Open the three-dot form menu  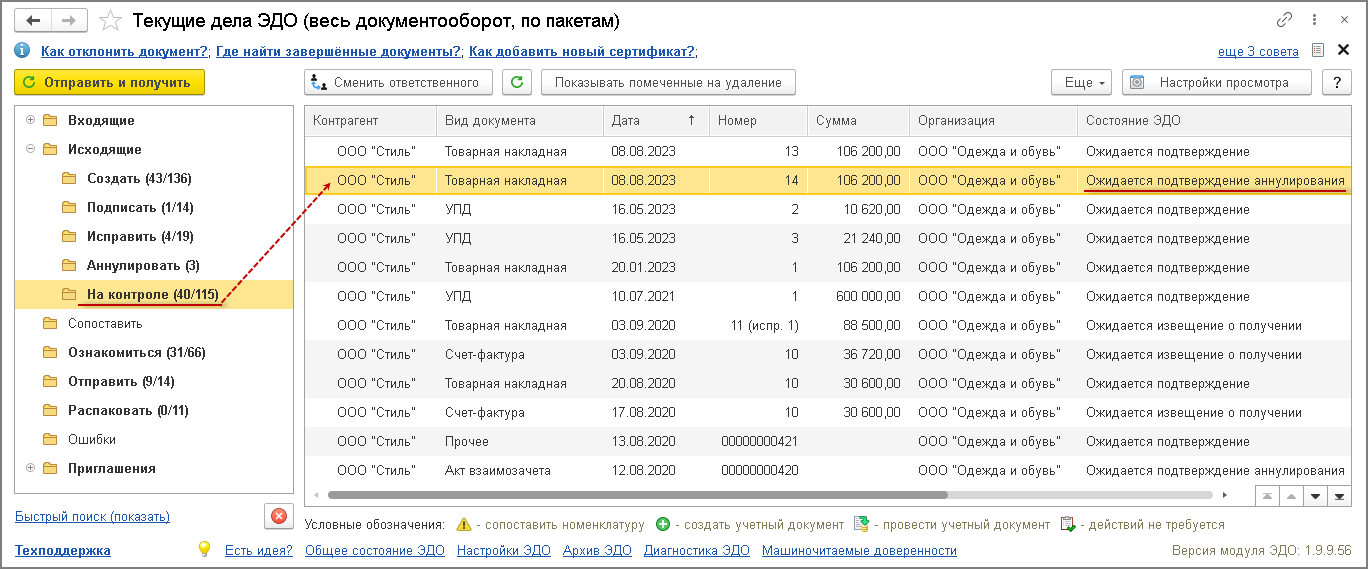point(1314,20)
